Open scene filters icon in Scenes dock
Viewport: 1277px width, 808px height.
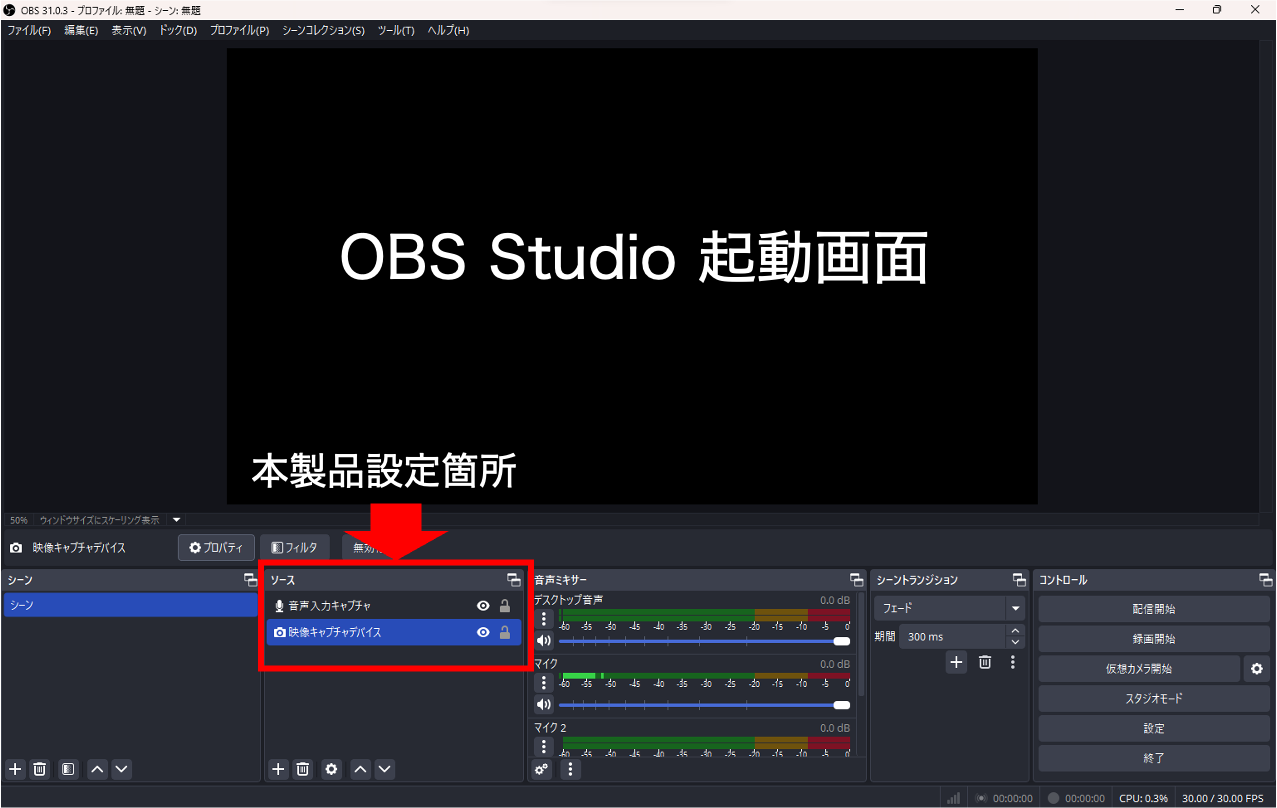pyautogui.click(x=67, y=769)
